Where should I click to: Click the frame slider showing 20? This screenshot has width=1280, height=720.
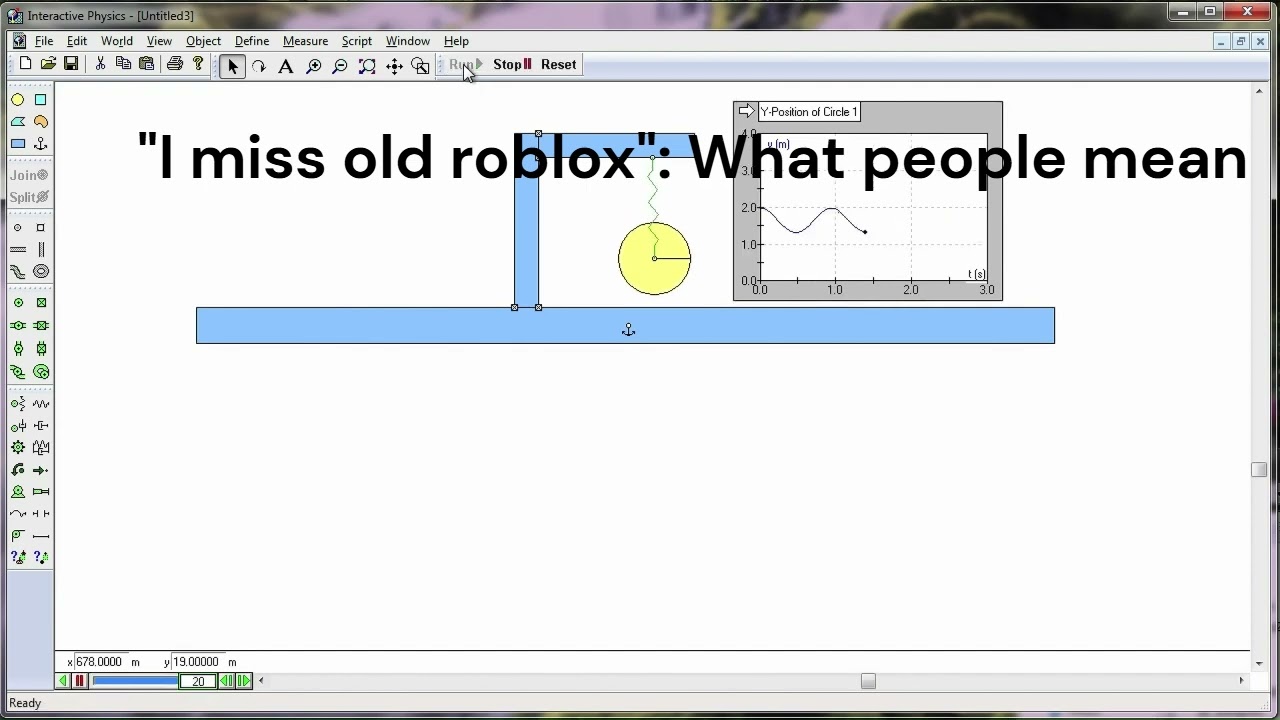[x=198, y=681]
